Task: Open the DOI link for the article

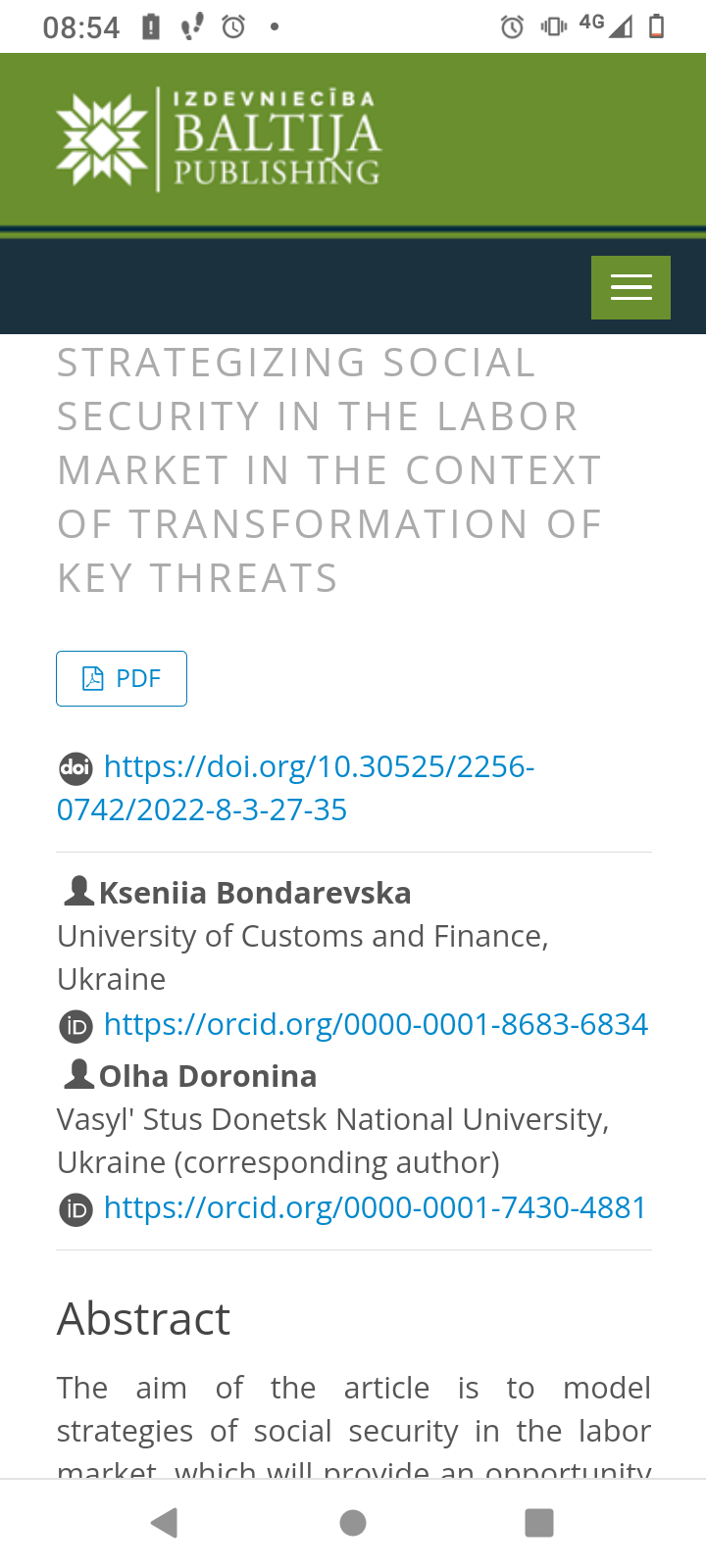Action: tap(295, 788)
